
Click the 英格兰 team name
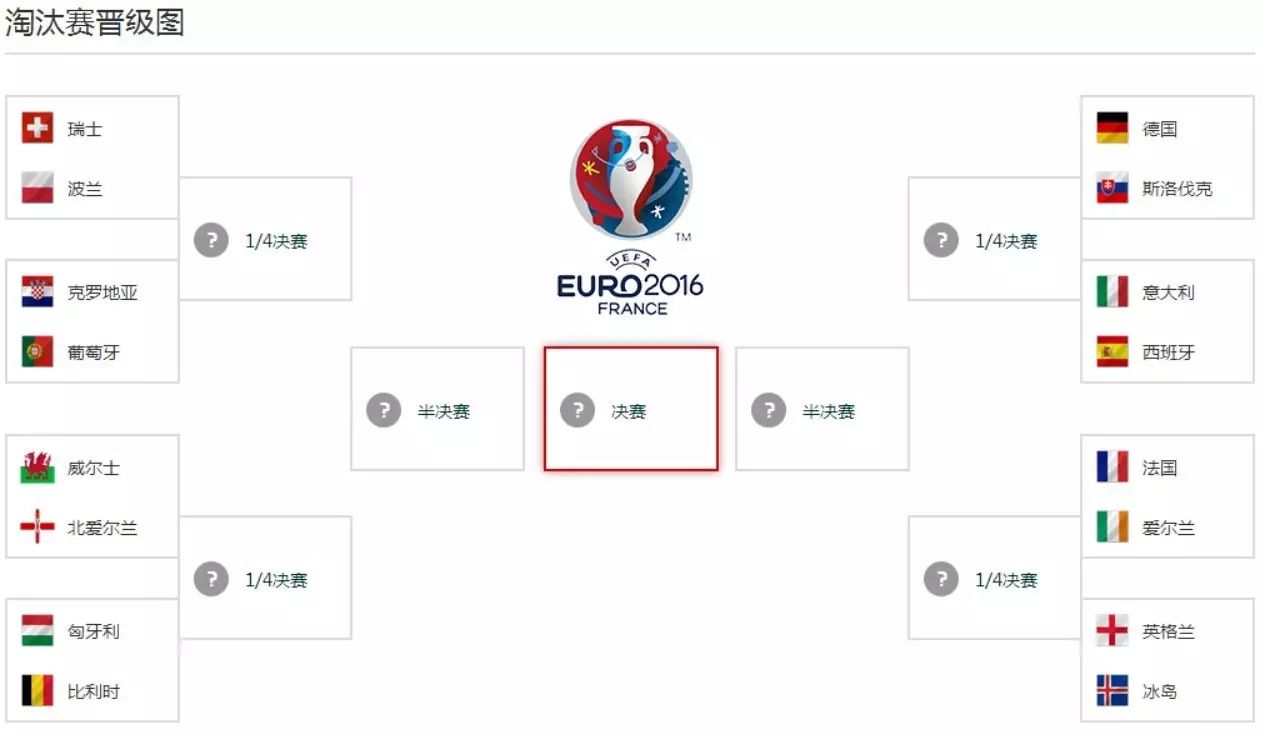(x=1168, y=632)
